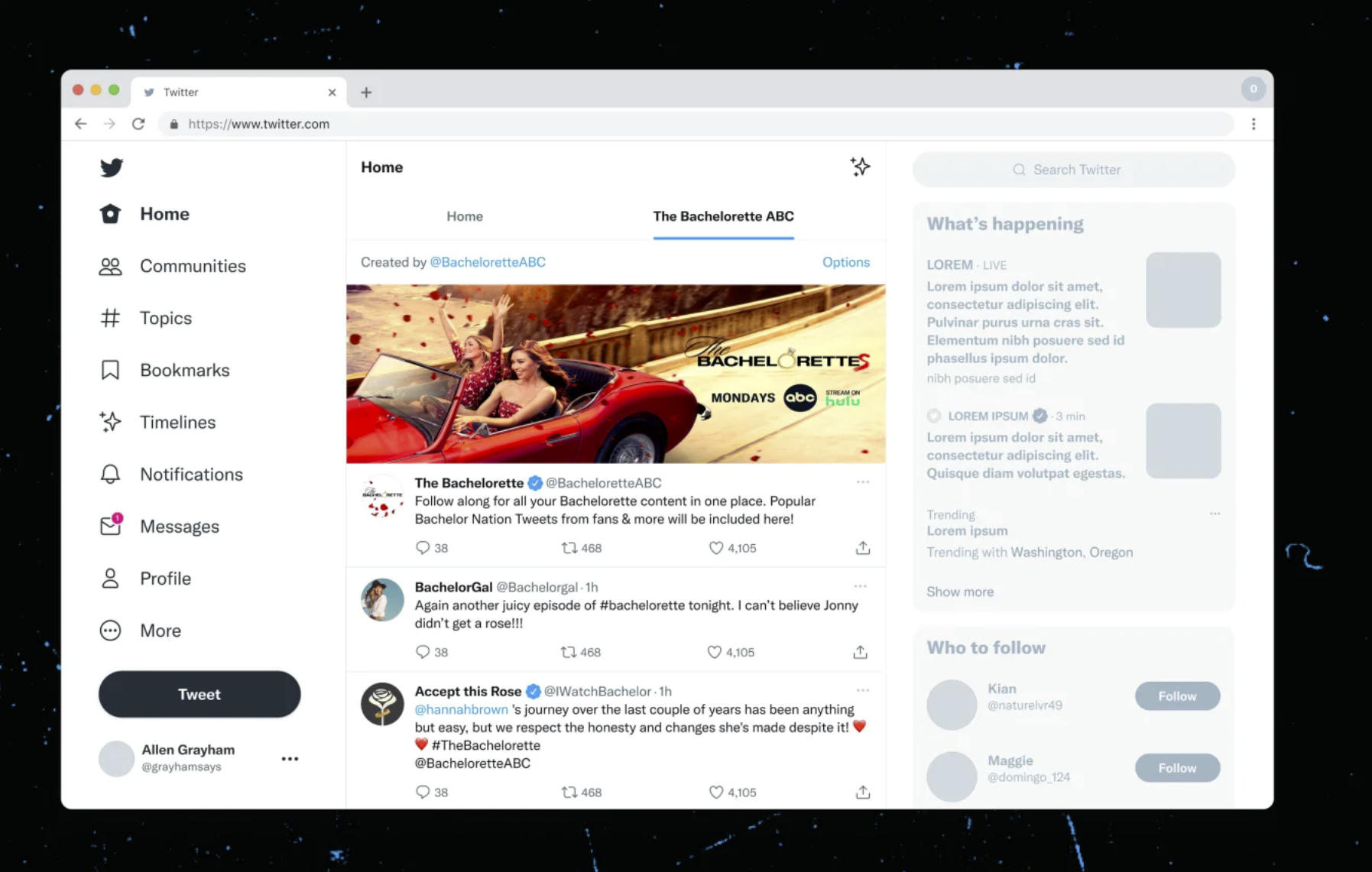Follow Kian @naturelvr49

coord(1177,696)
